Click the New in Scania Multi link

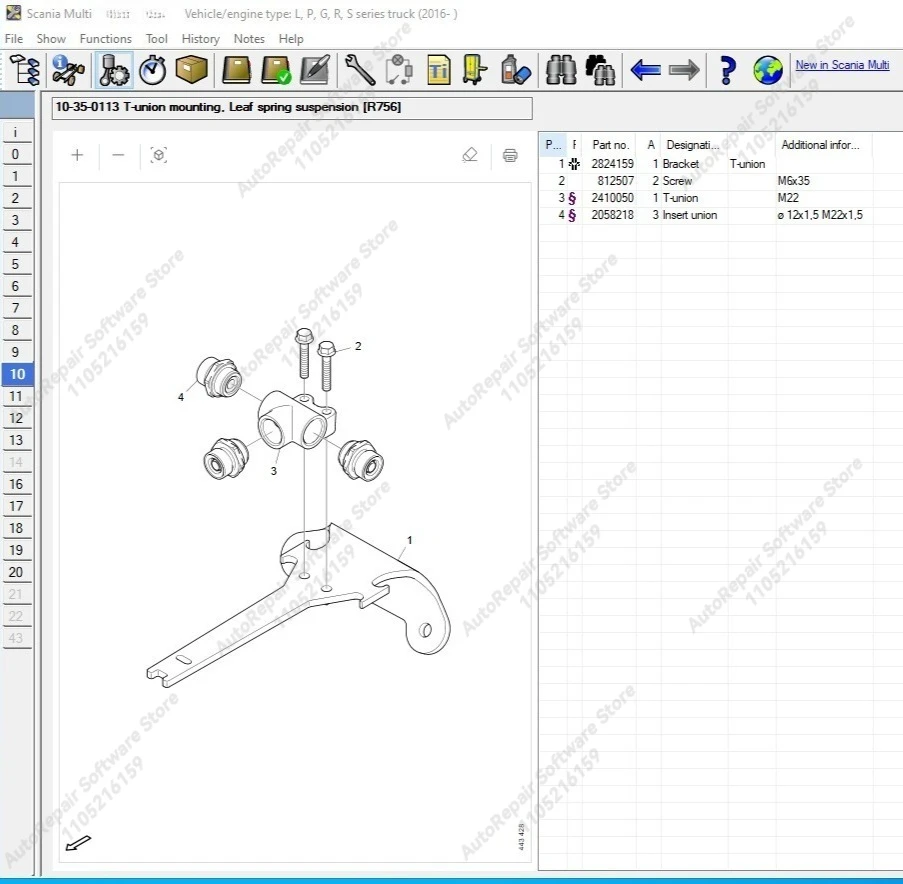(x=842, y=64)
